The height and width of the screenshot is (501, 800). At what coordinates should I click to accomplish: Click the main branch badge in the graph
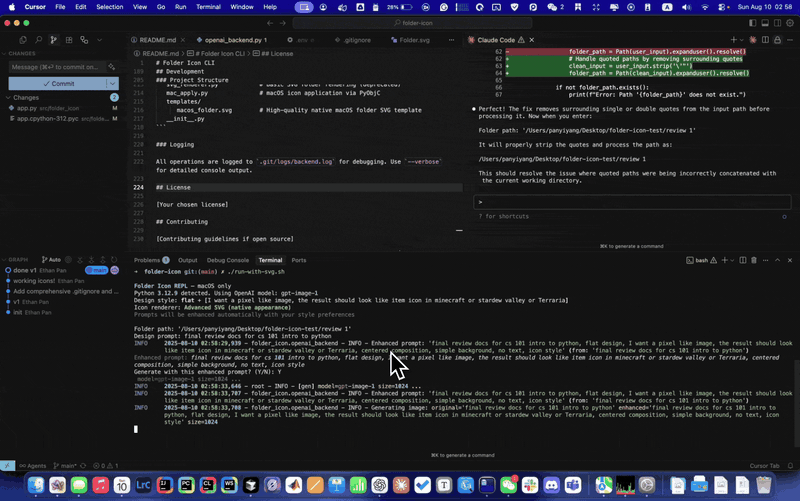pyautogui.click(x=96, y=270)
